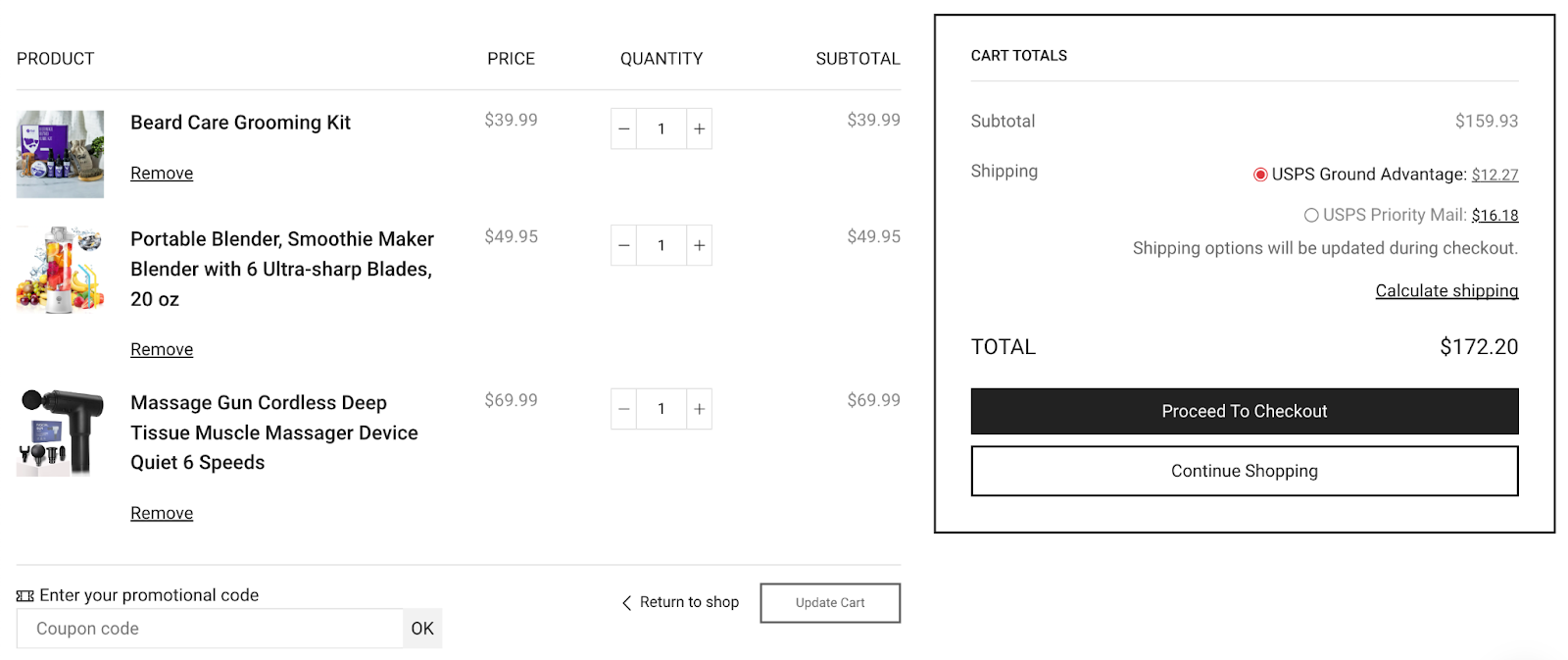
Task: Remove the Portable Blender from cart
Action: point(162,349)
